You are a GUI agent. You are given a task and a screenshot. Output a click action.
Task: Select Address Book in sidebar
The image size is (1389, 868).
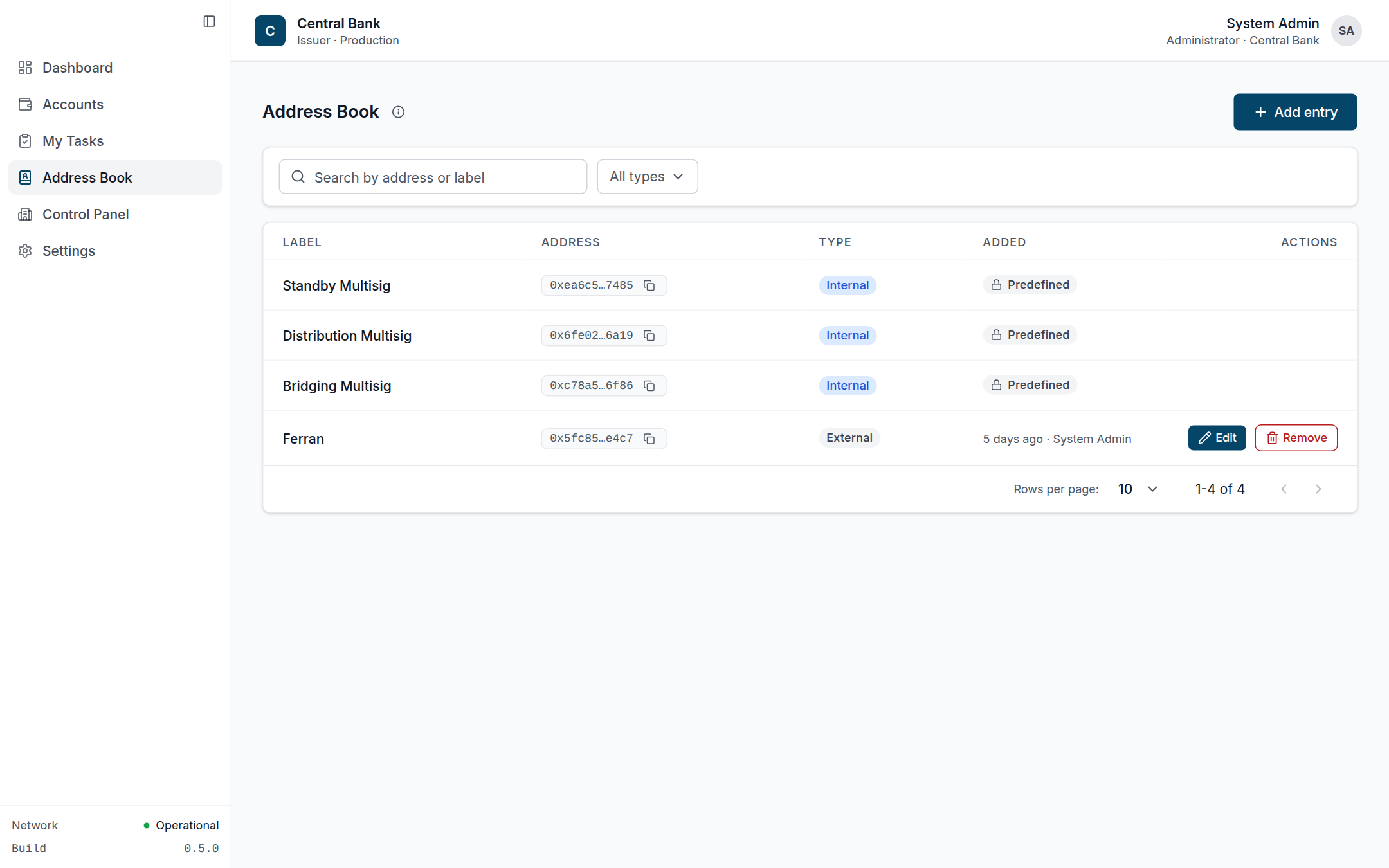tap(115, 177)
